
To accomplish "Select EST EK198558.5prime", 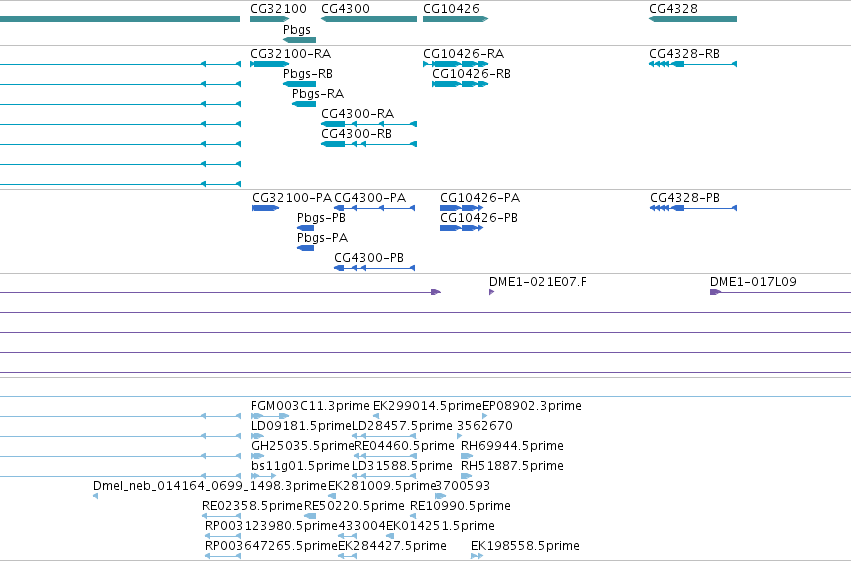I will point(525,546).
